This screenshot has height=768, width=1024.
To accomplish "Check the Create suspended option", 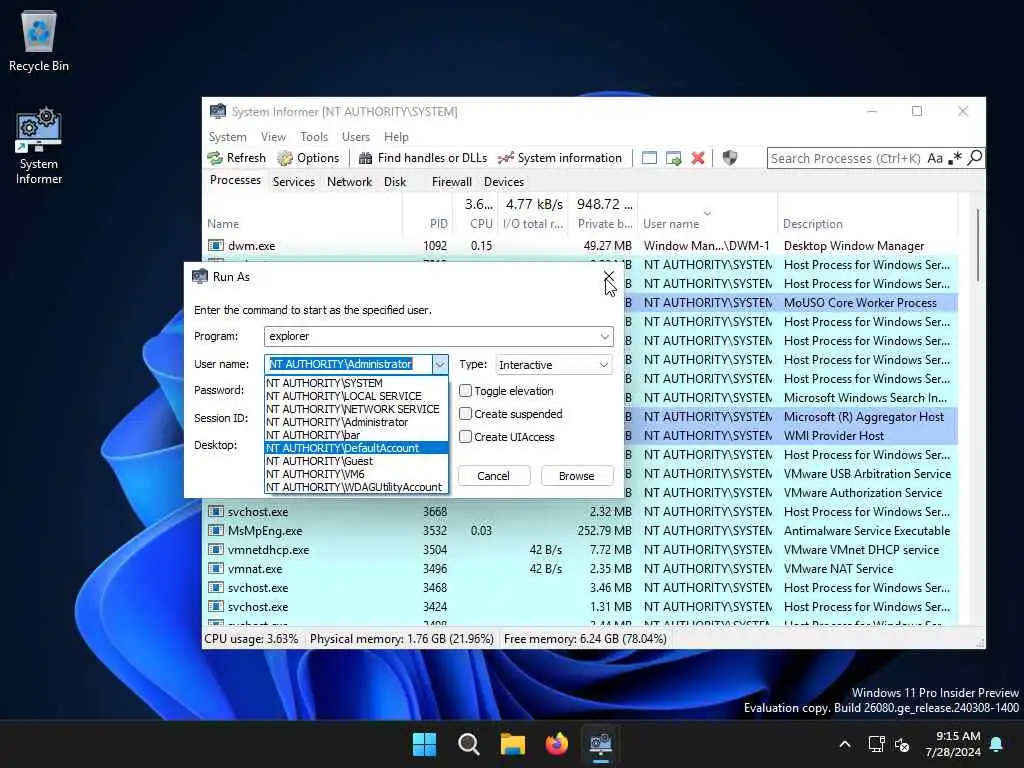I will [x=466, y=413].
